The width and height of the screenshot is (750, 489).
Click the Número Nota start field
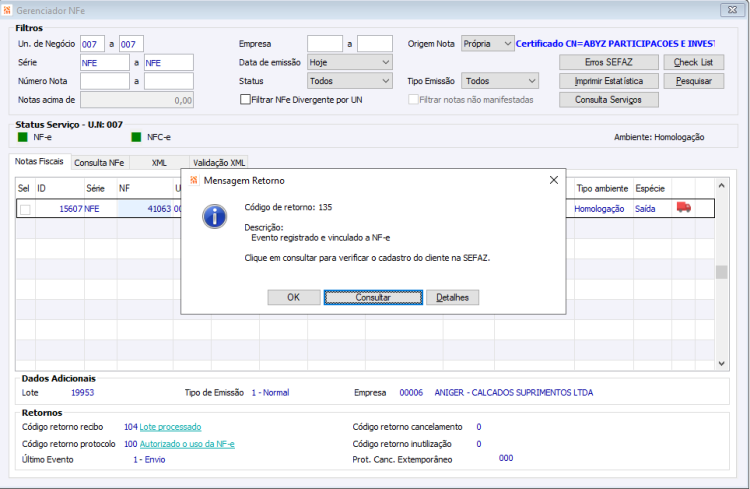[x=105, y=81]
